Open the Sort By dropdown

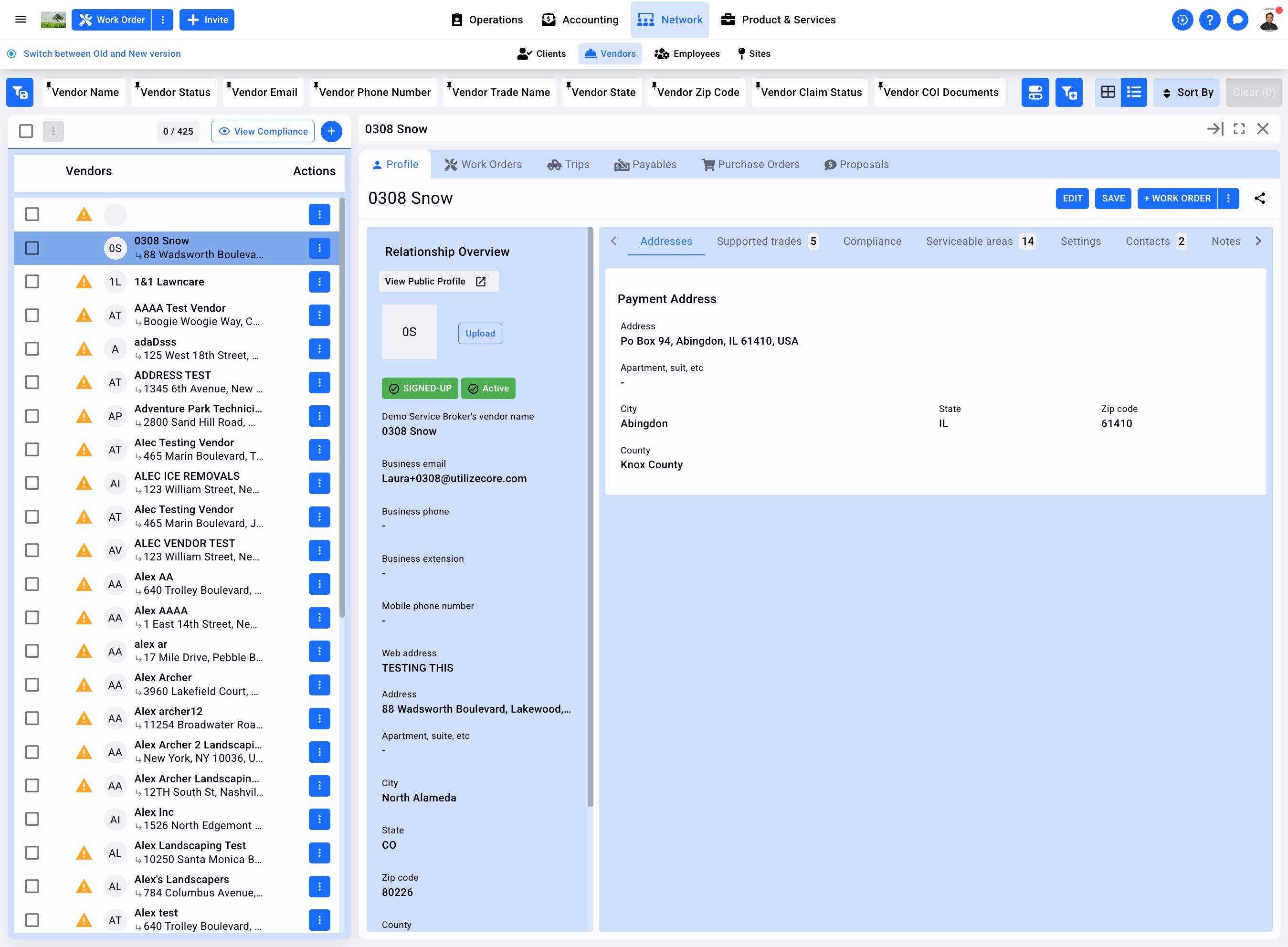(x=1187, y=92)
